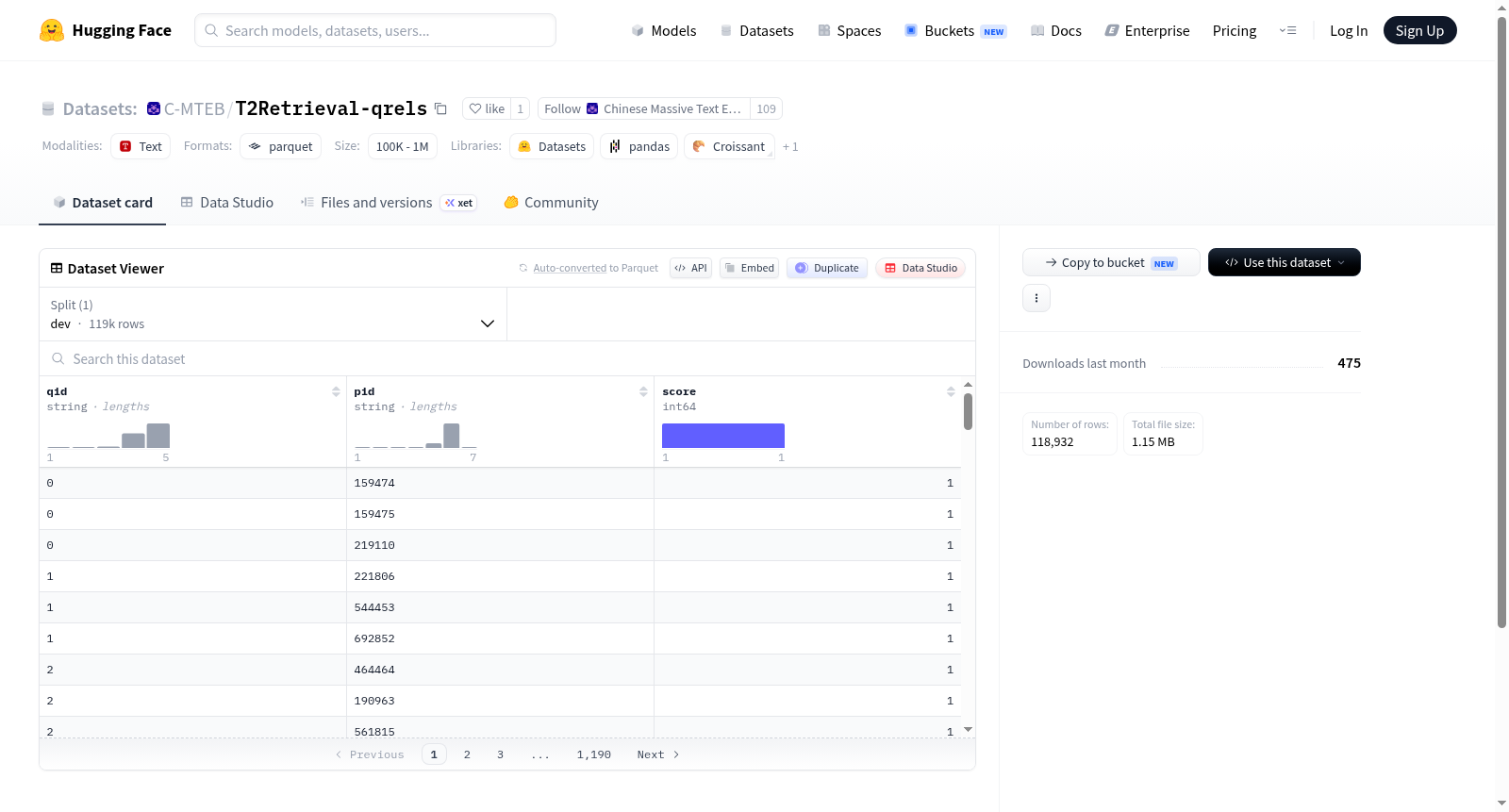Open Use this dataset dropdown
This screenshot has width=1509, height=812.
(x=1285, y=262)
